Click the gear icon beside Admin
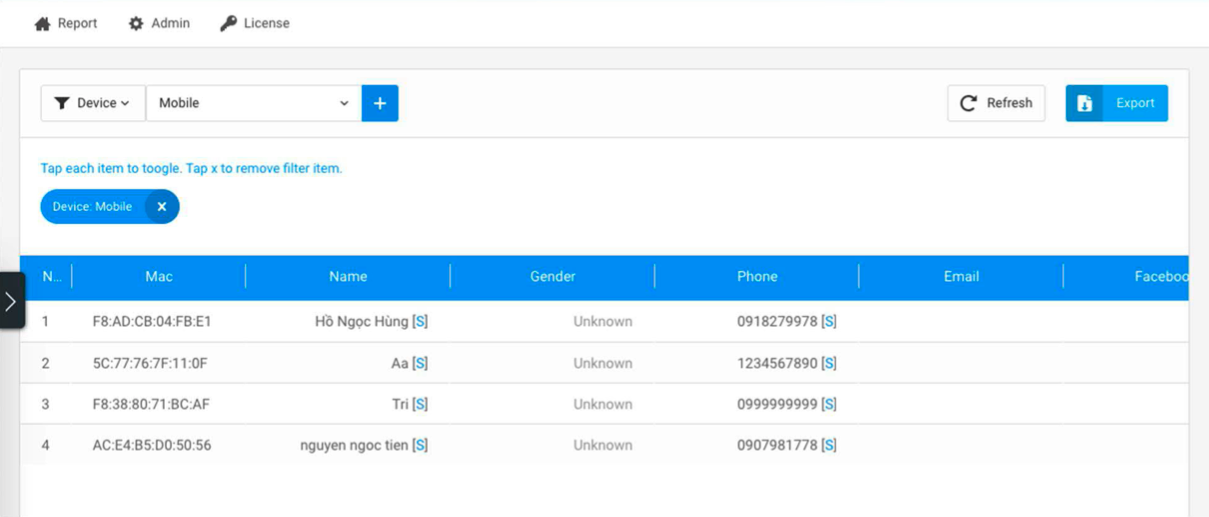1209x517 pixels. pos(136,23)
